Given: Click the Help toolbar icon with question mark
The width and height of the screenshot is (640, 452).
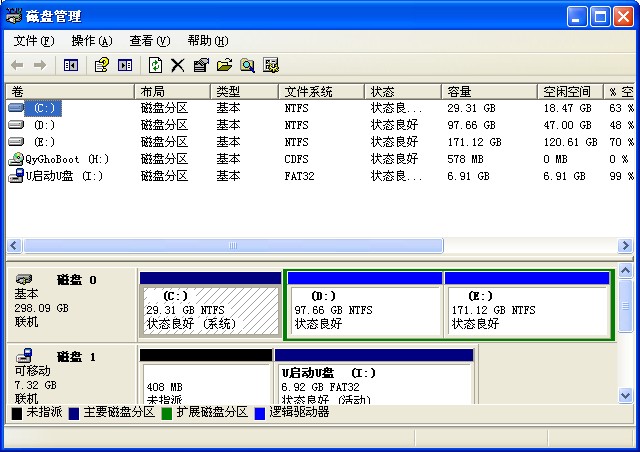Looking at the screenshot, I should (x=101, y=65).
